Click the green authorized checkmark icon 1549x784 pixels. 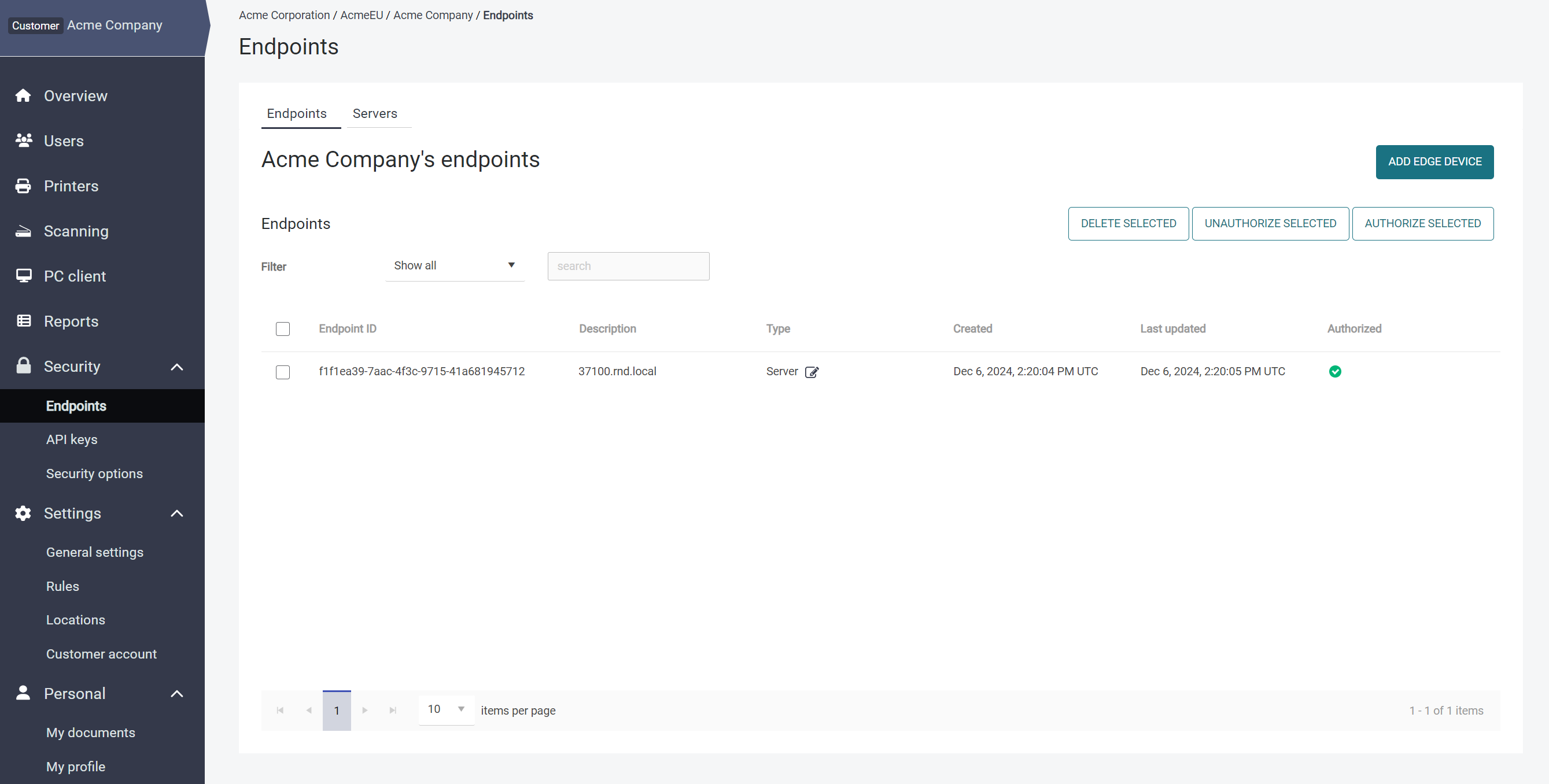1334,372
